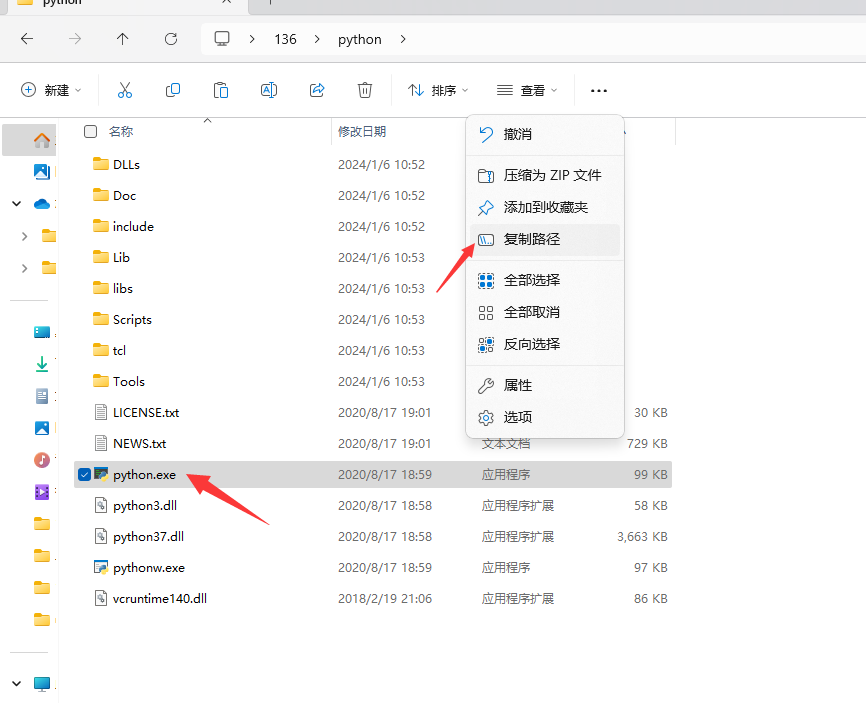
Task: Choose 全部取消 from the menu
Action: [545, 313]
